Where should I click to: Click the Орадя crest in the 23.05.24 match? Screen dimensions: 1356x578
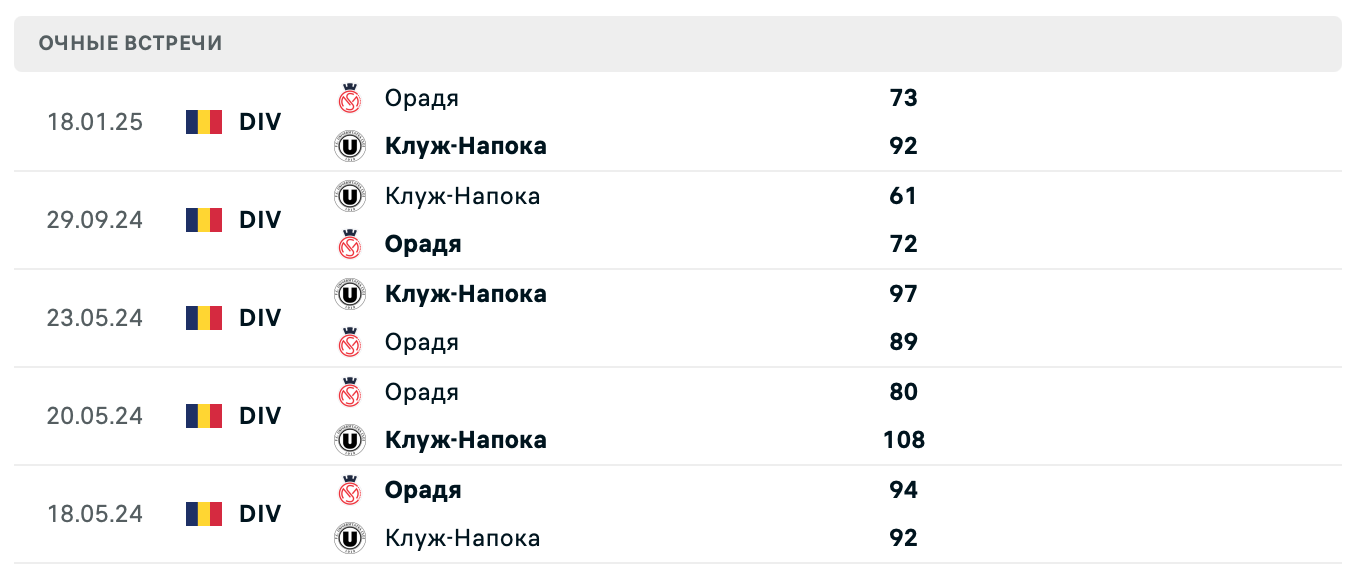click(350, 342)
